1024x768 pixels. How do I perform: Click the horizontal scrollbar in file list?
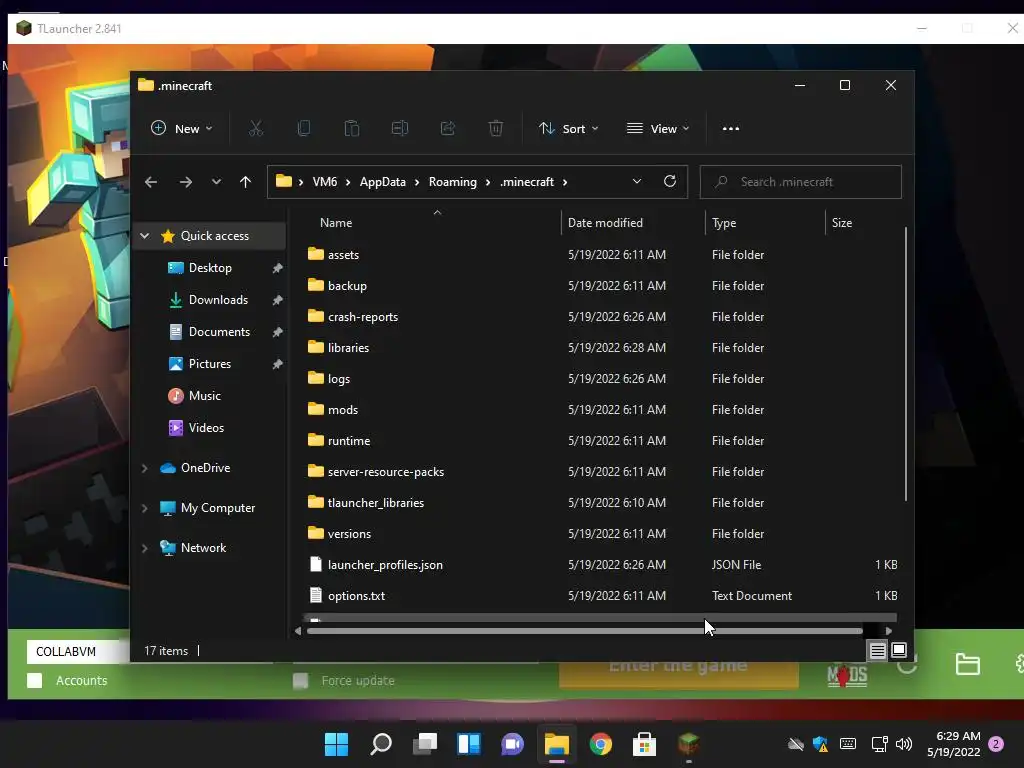[584, 631]
